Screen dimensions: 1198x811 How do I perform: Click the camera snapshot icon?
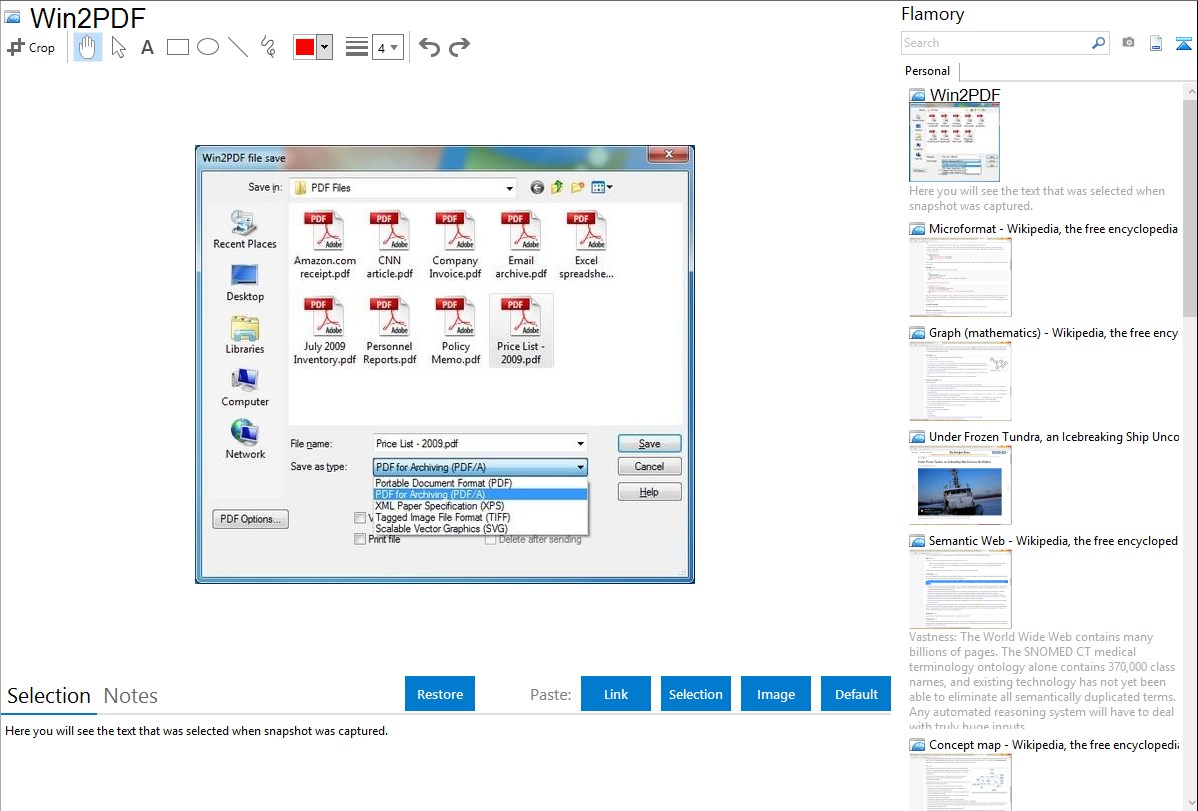1128,43
